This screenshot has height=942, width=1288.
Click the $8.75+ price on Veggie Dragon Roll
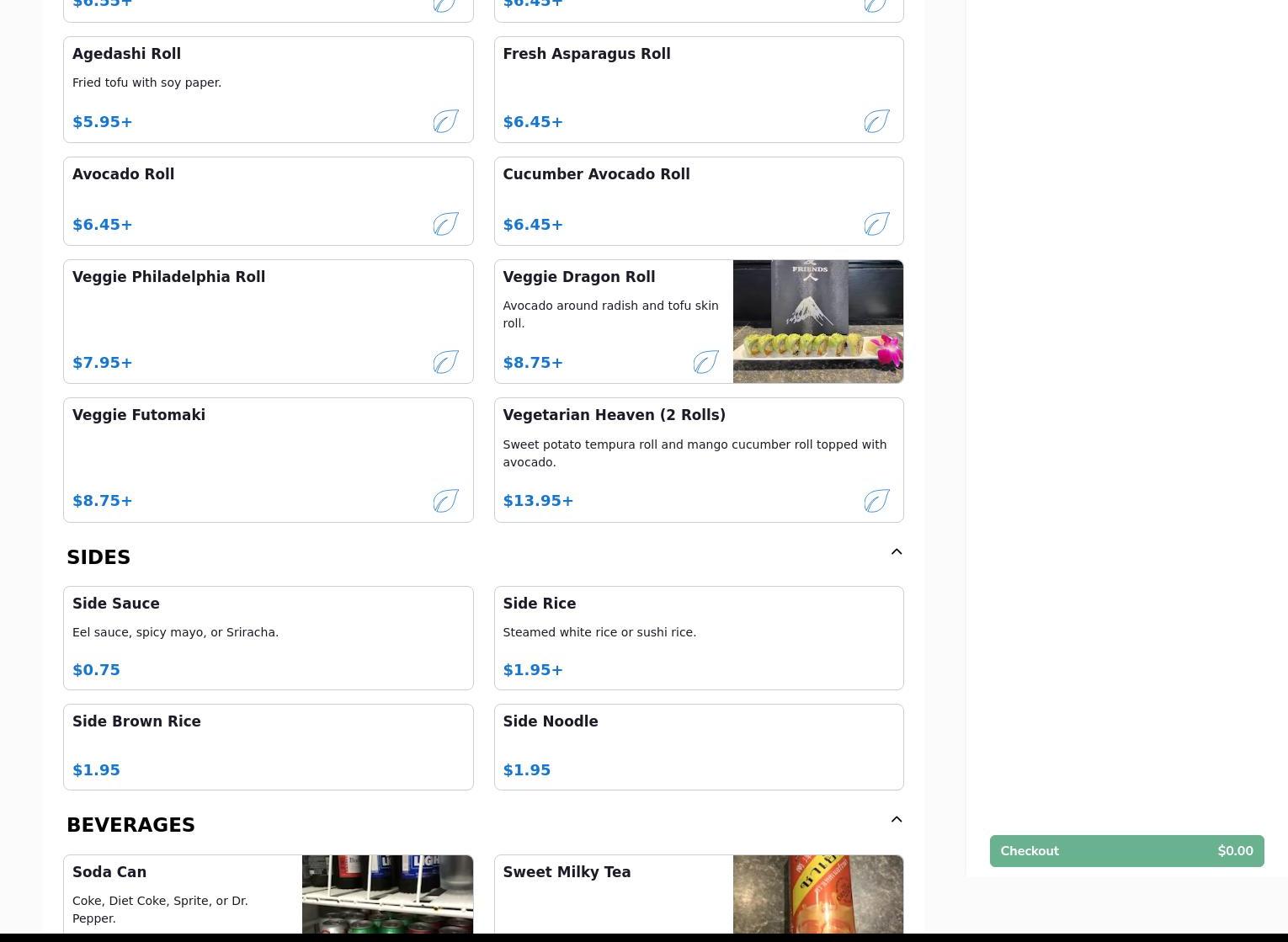tap(533, 363)
